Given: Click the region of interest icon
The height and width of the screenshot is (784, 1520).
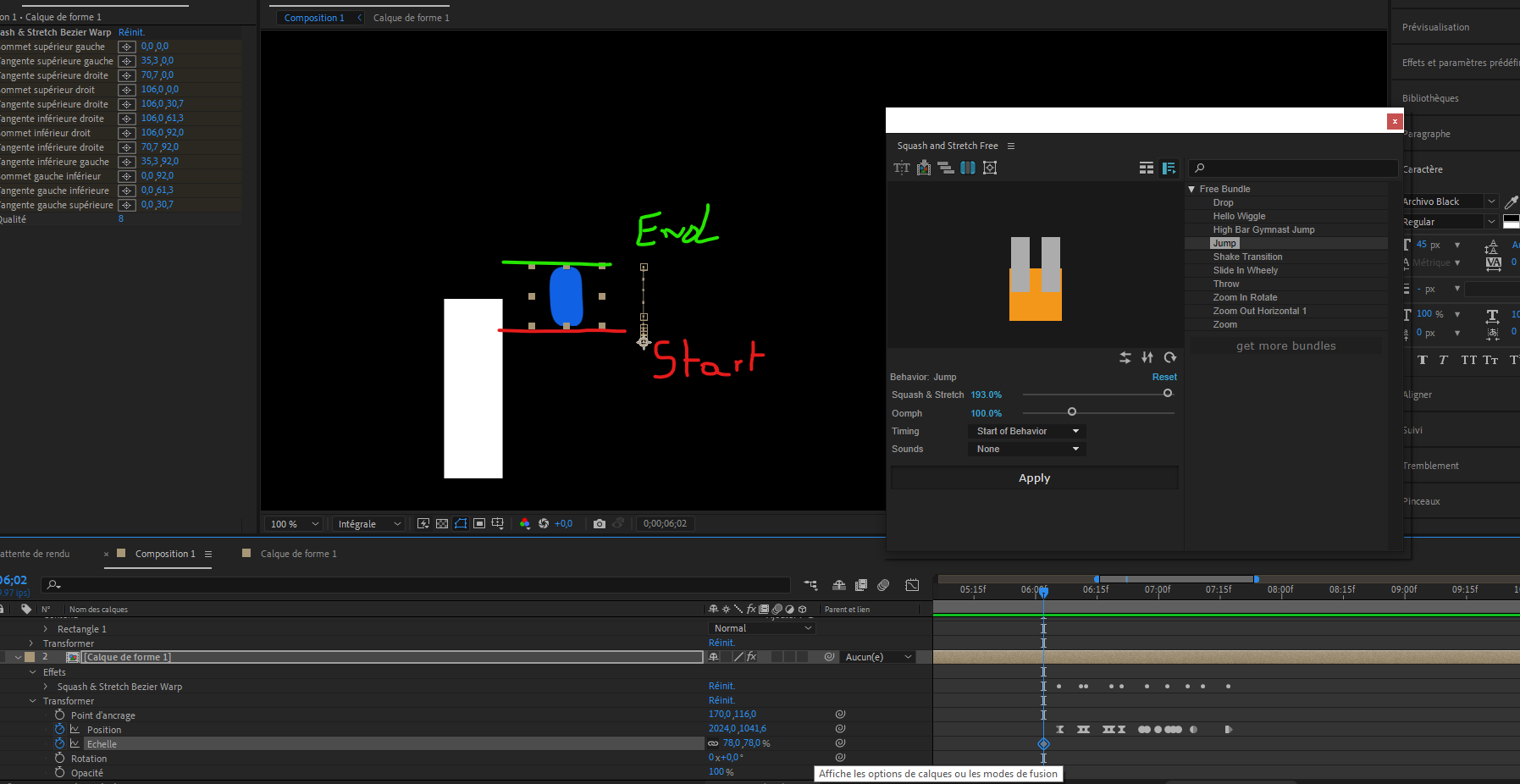Looking at the screenshot, I should [479, 523].
